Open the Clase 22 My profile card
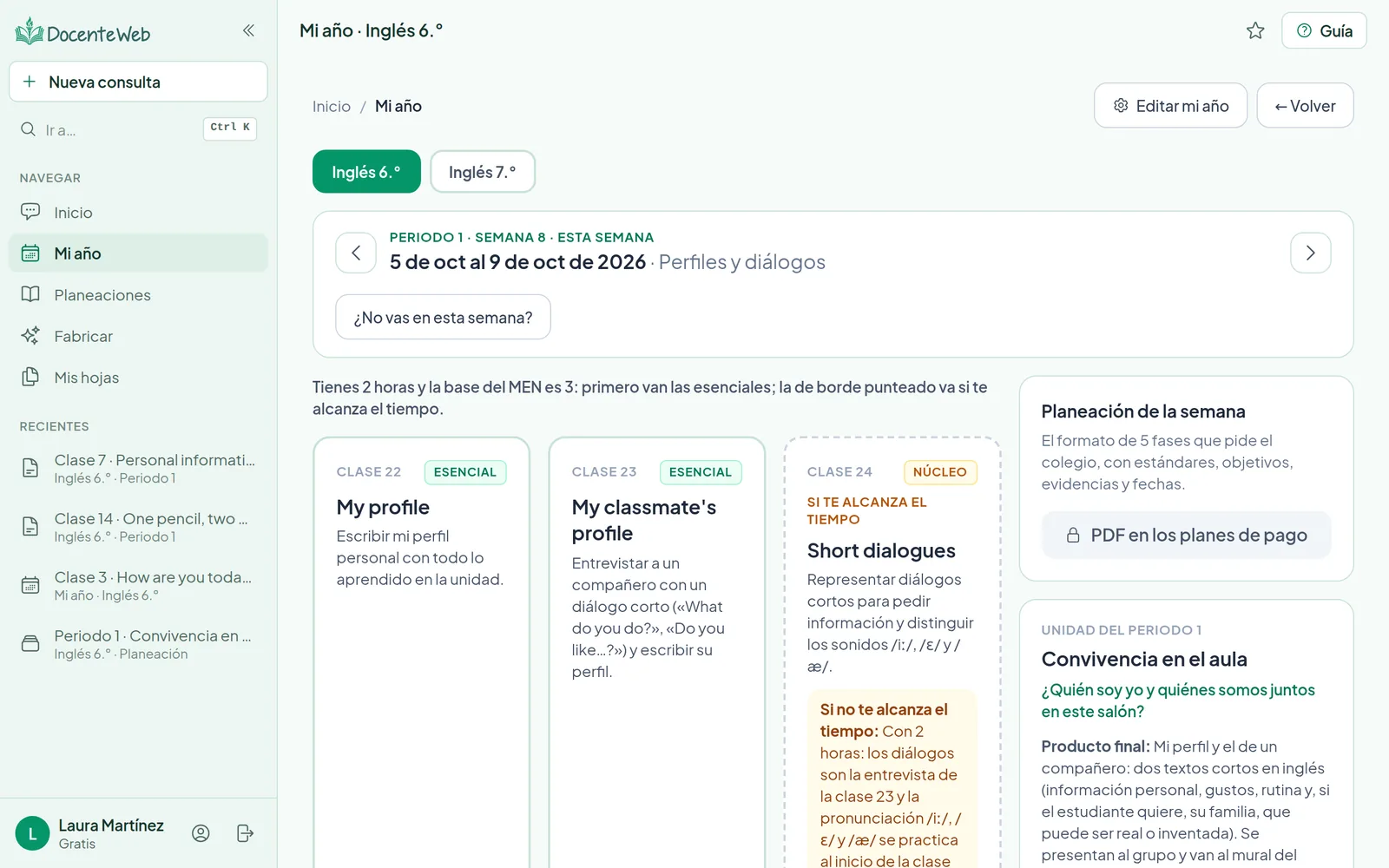 pyautogui.click(x=421, y=652)
